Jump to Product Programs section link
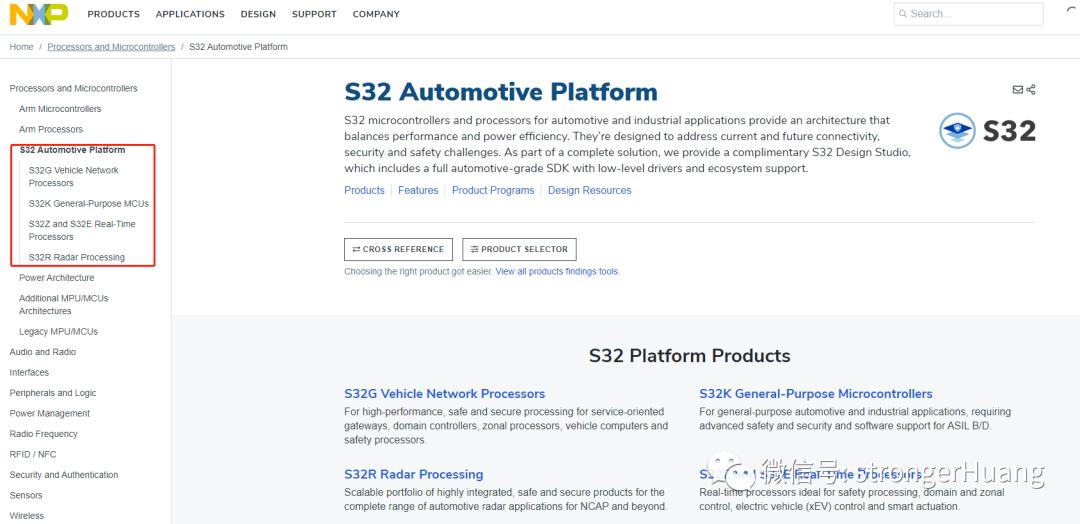 coord(493,190)
